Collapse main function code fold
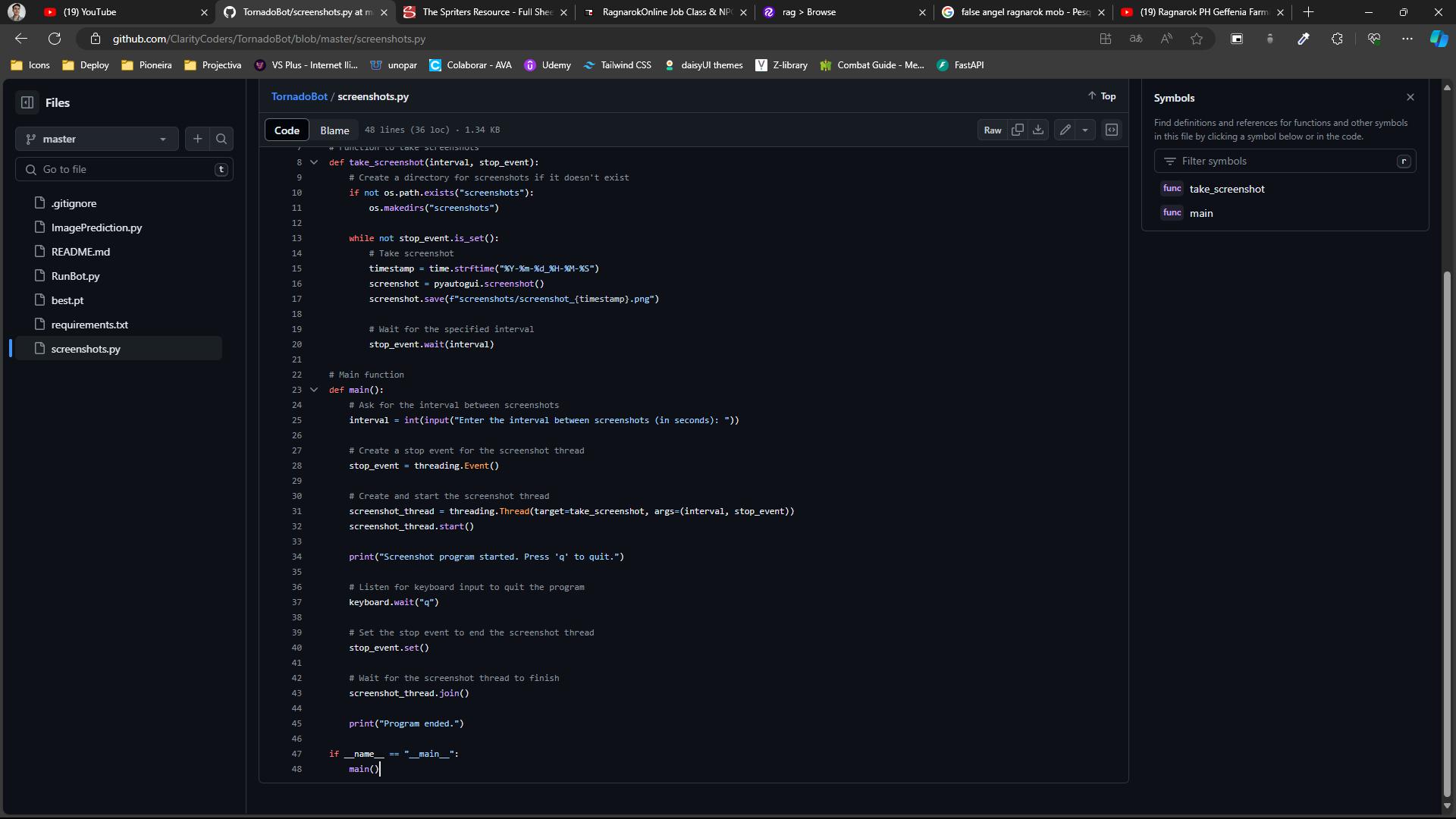Screen dimensions: 1456x819 tap(314, 390)
